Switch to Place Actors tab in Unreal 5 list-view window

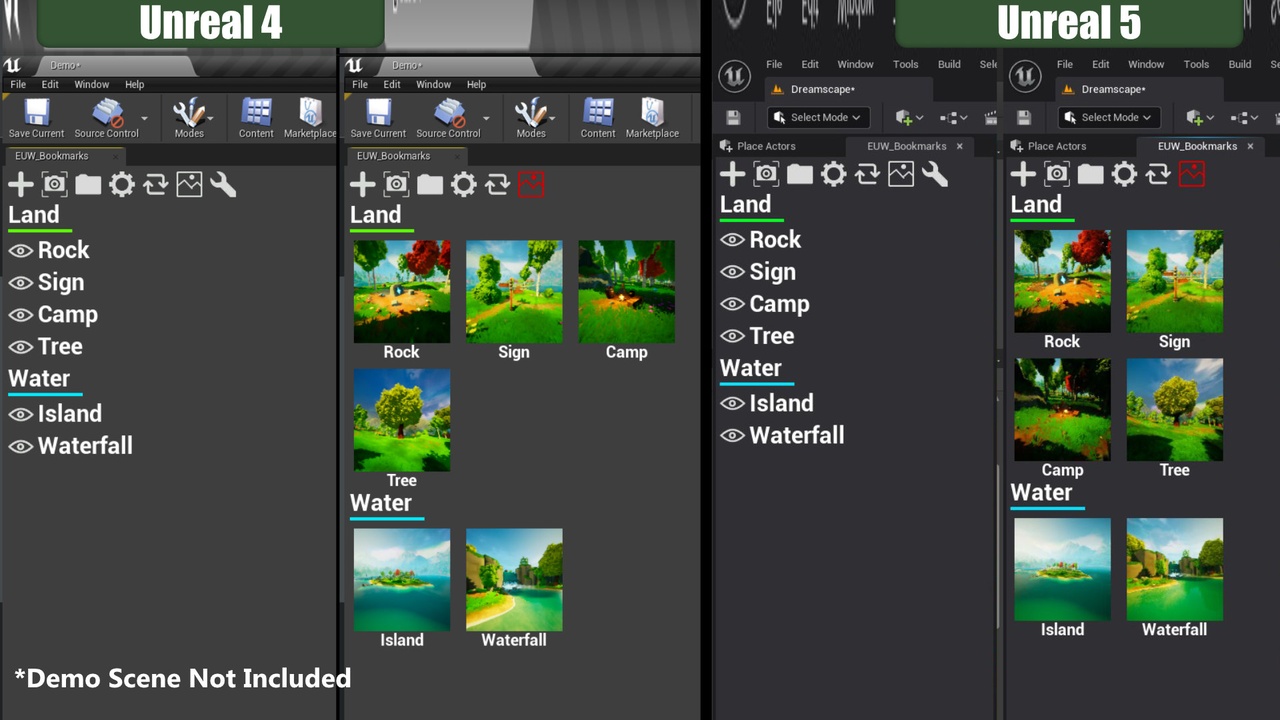pos(758,146)
